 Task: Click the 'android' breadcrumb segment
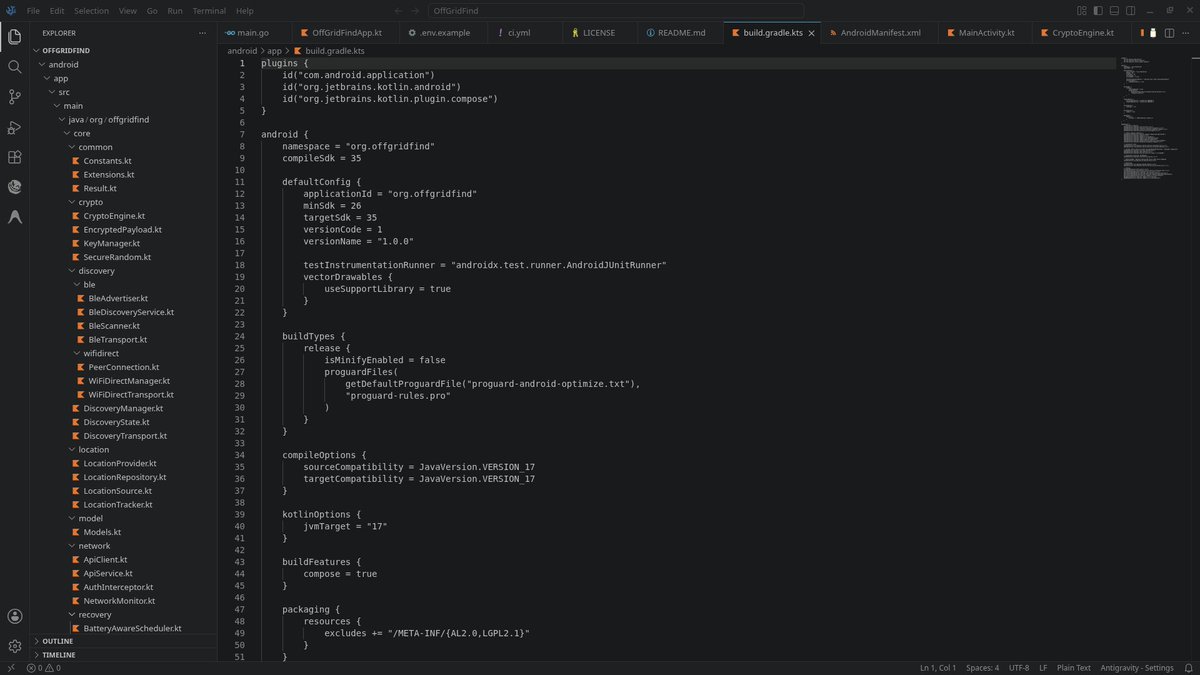[x=241, y=50]
